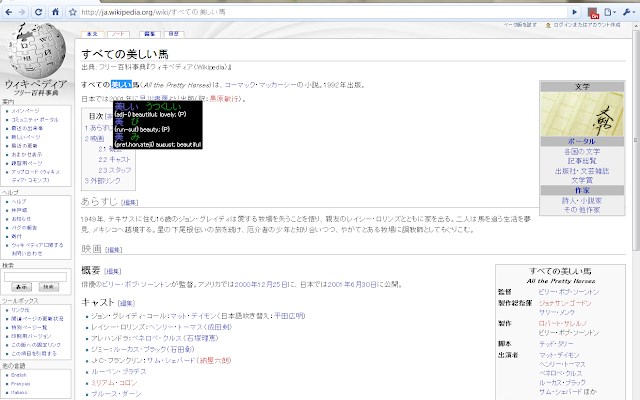Screen dimensions: 640x400
Task: Open the red ミリアム・コロン link
Action: pyautogui.click(x=114, y=383)
